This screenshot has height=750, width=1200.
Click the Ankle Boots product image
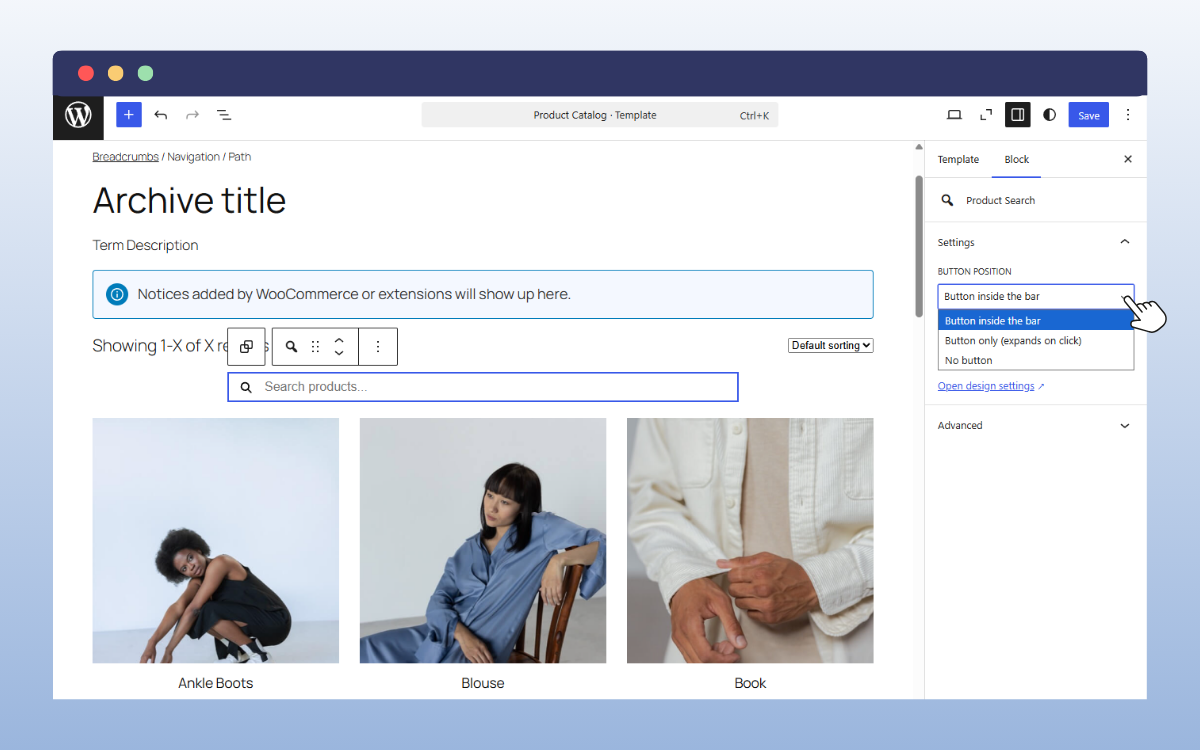click(x=216, y=540)
